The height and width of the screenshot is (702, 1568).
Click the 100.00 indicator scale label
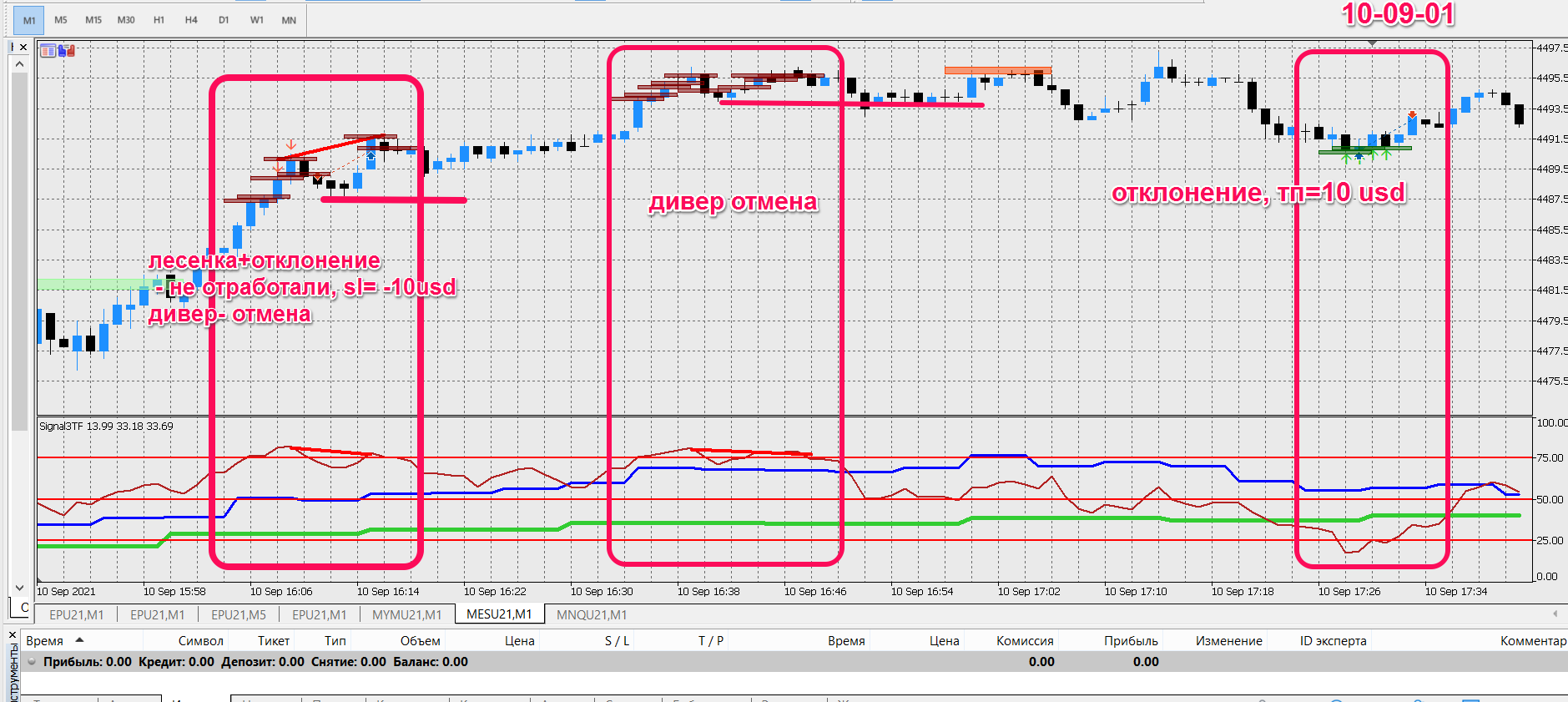(1551, 422)
